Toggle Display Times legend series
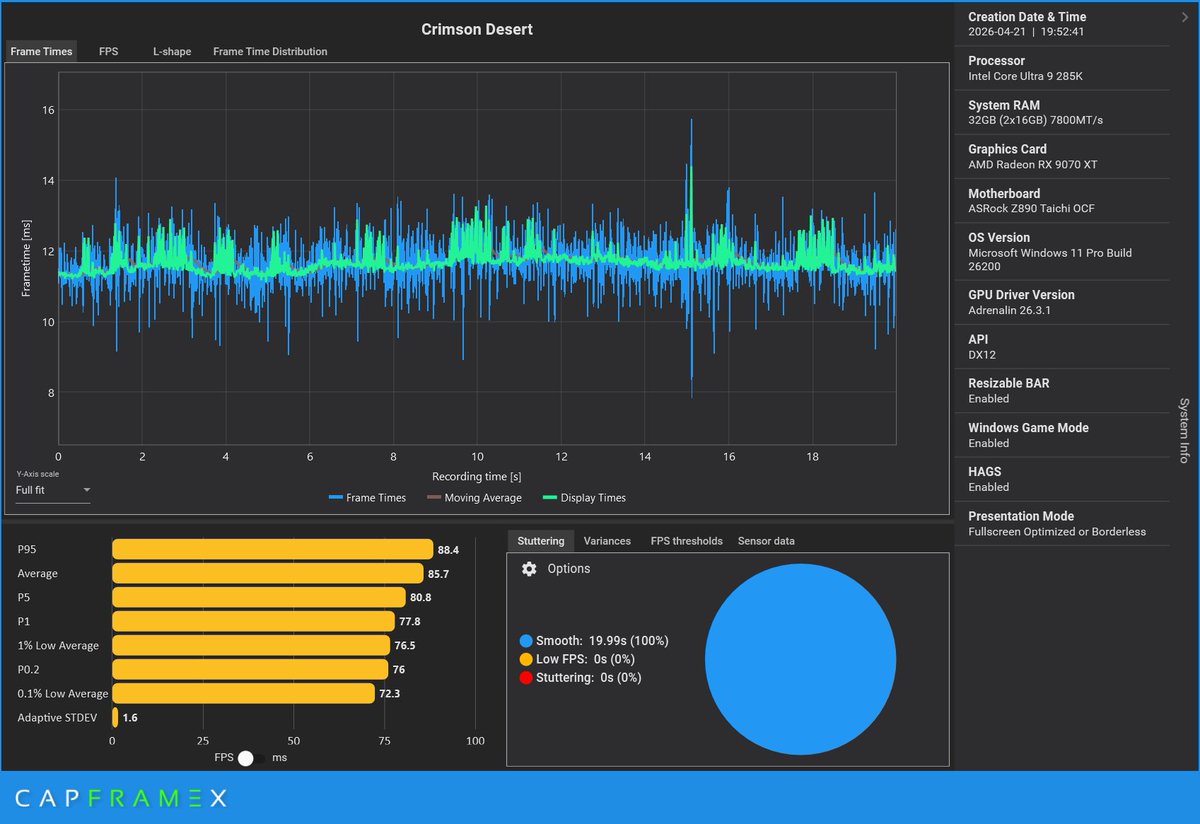 tap(584, 497)
